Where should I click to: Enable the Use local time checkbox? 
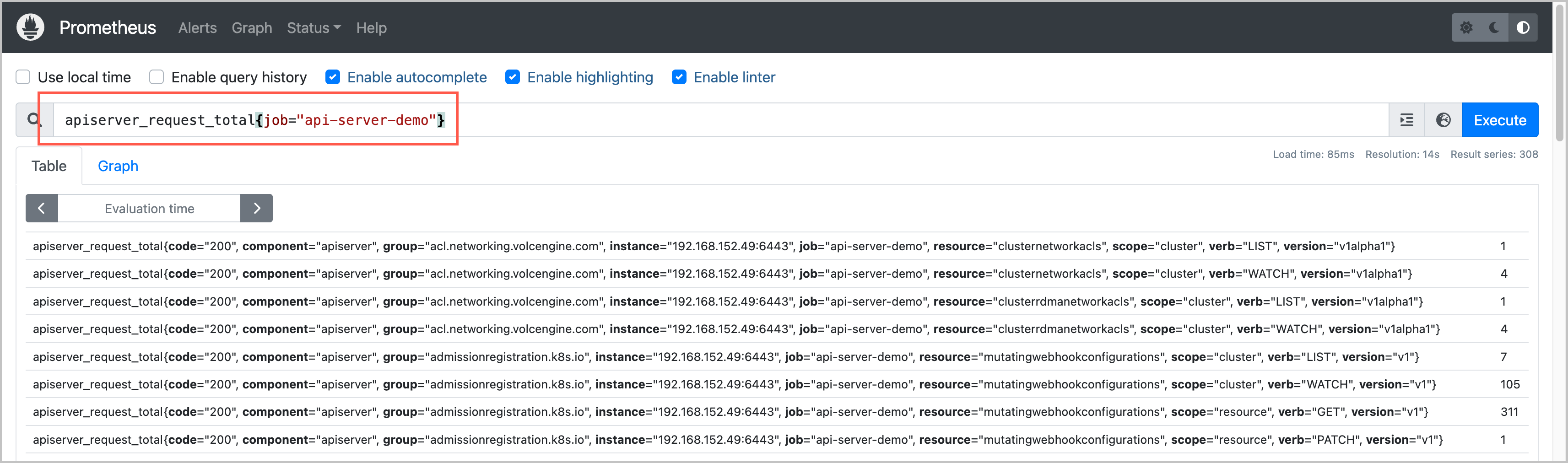pyautogui.click(x=23, y=77)
